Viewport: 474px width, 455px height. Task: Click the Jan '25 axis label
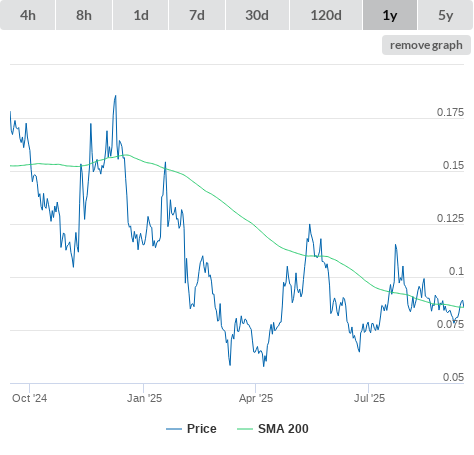(144, 398)
